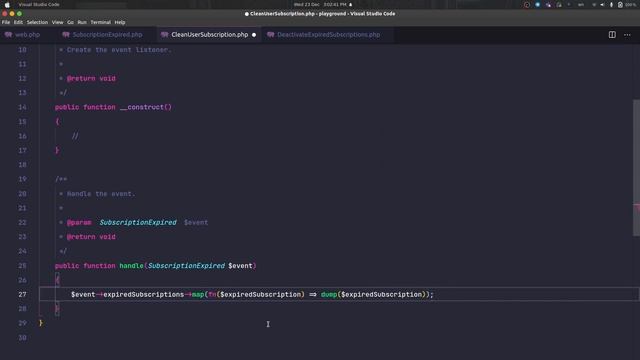This screenshot has width=640, height=360.
Task: Click the map method call on line 27
Action: [x=198, y=294]
